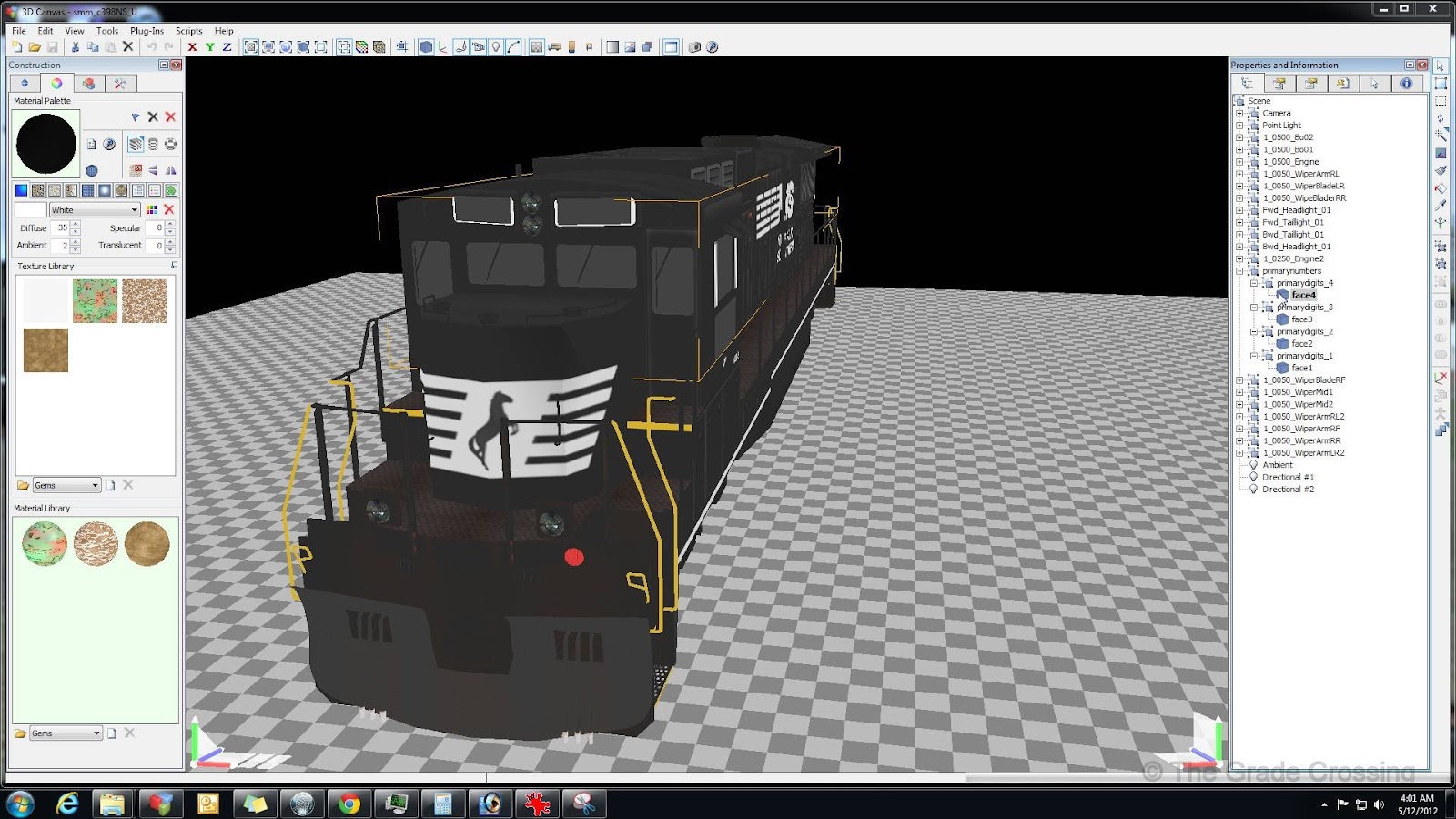
Task: Expand the Camera tree node
Action: click(1239, 114)
